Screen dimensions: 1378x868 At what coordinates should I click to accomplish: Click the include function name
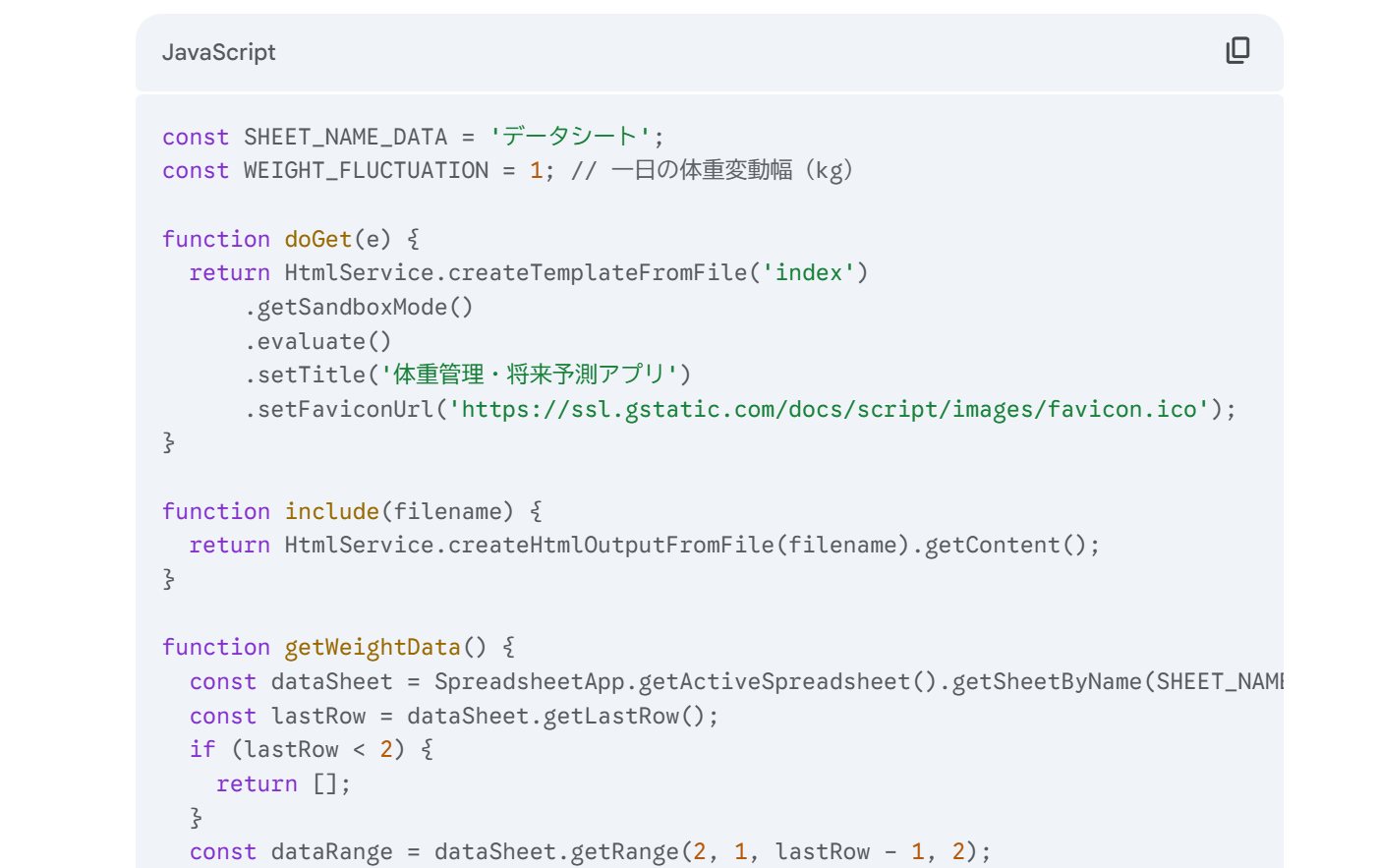coord(331,511)
